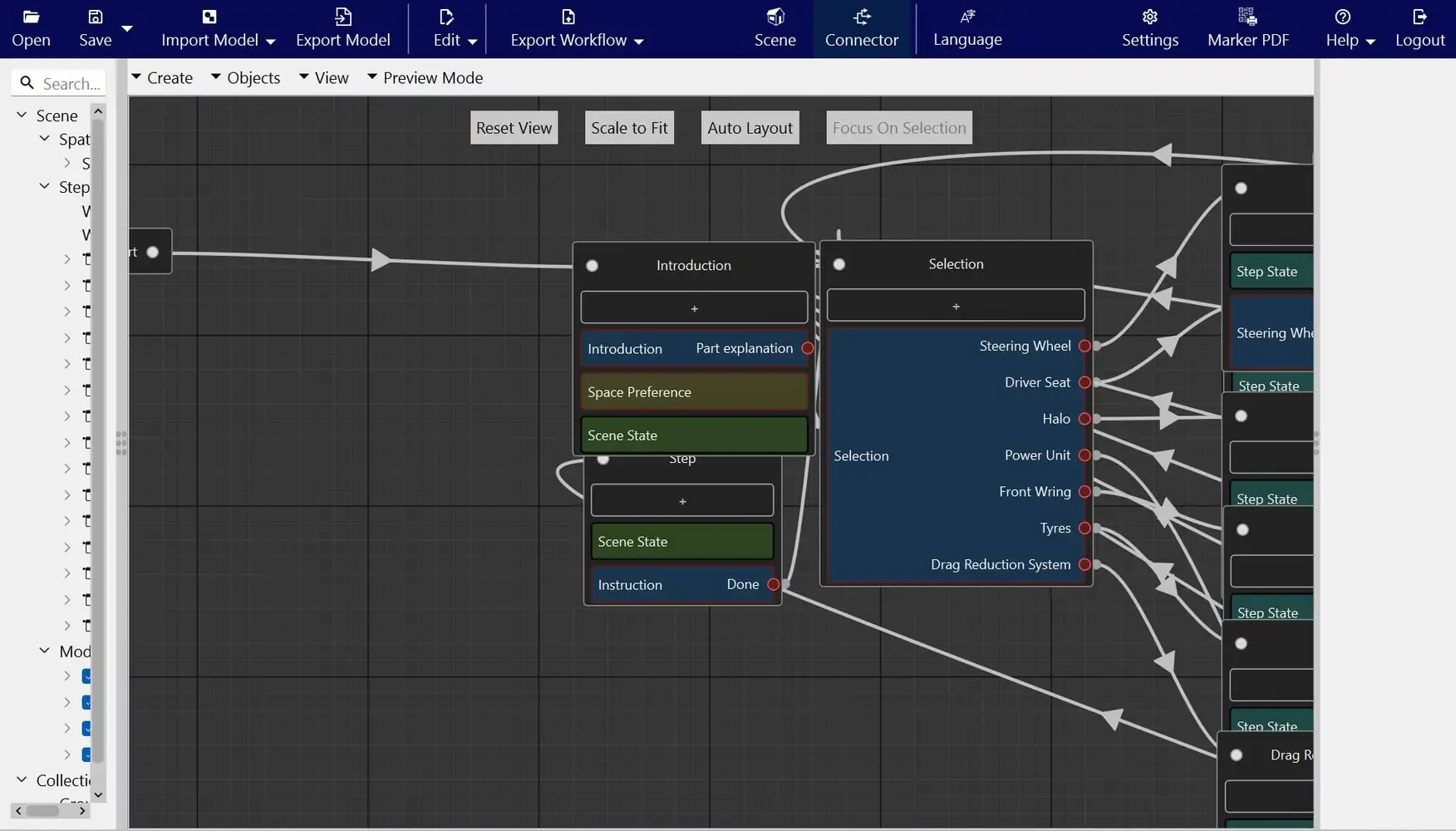
Task: Open the Create menu
Action: click(162, 77)
